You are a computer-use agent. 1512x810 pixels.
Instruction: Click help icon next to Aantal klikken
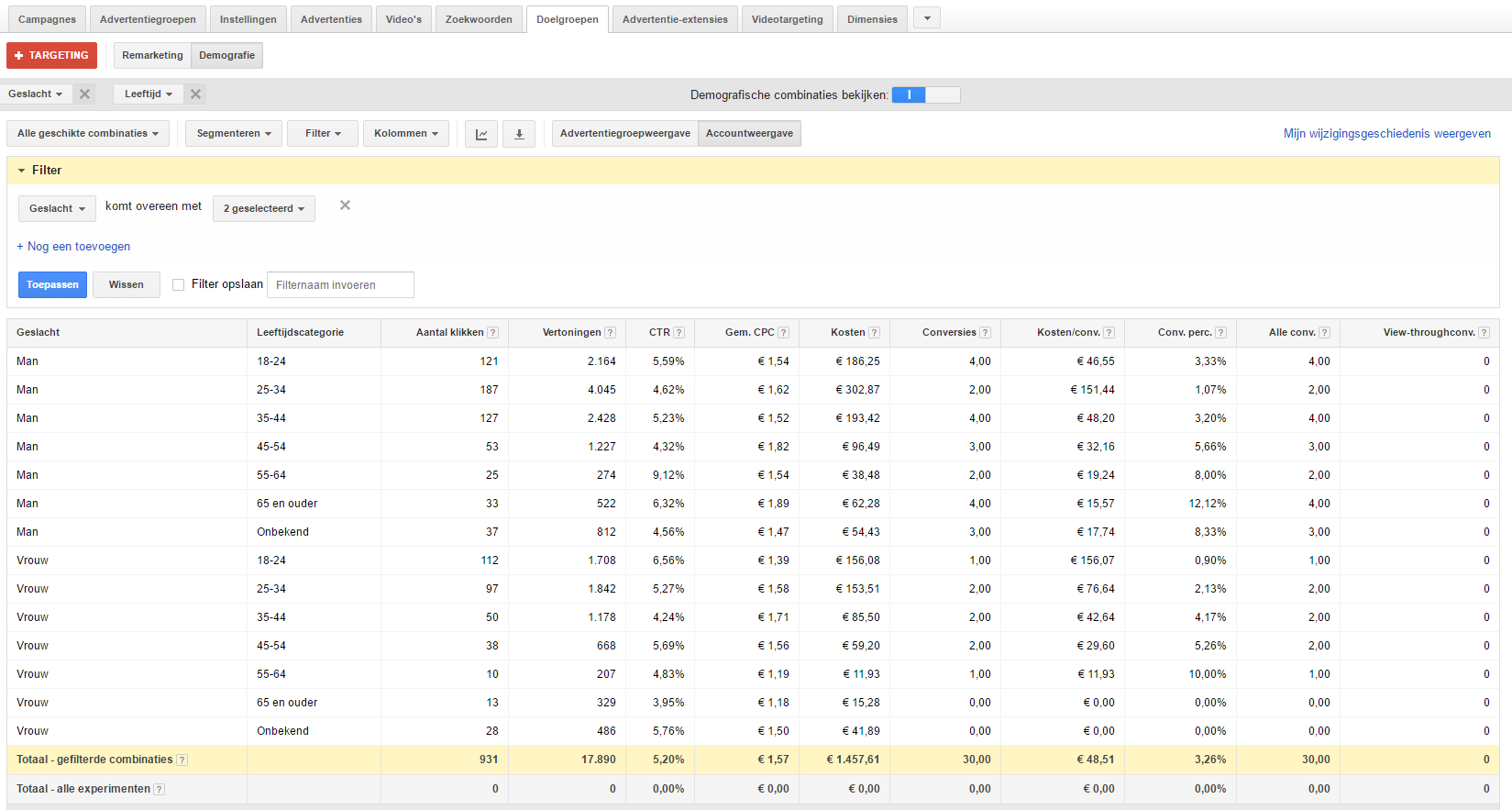pos(493,333)
